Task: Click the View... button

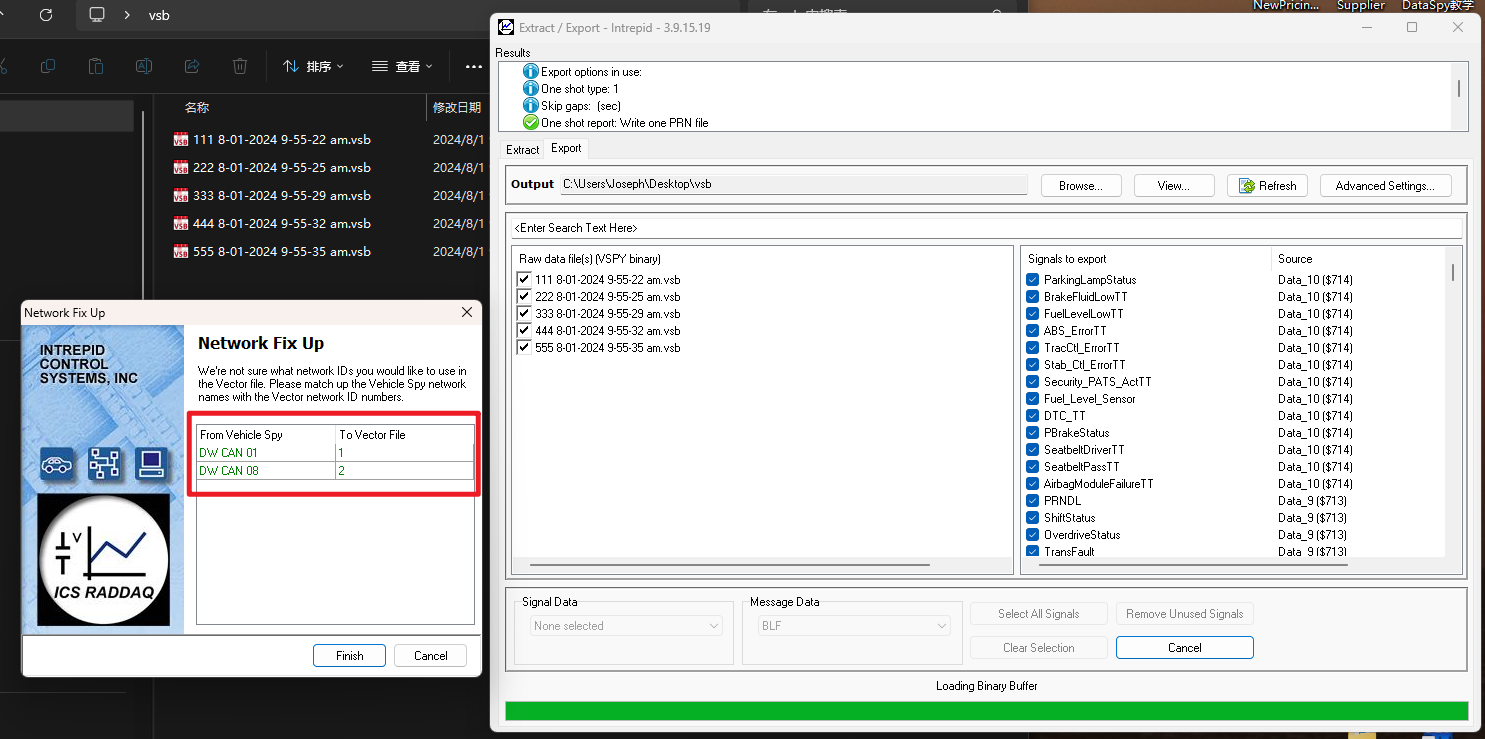Action: pos(1174,186)
